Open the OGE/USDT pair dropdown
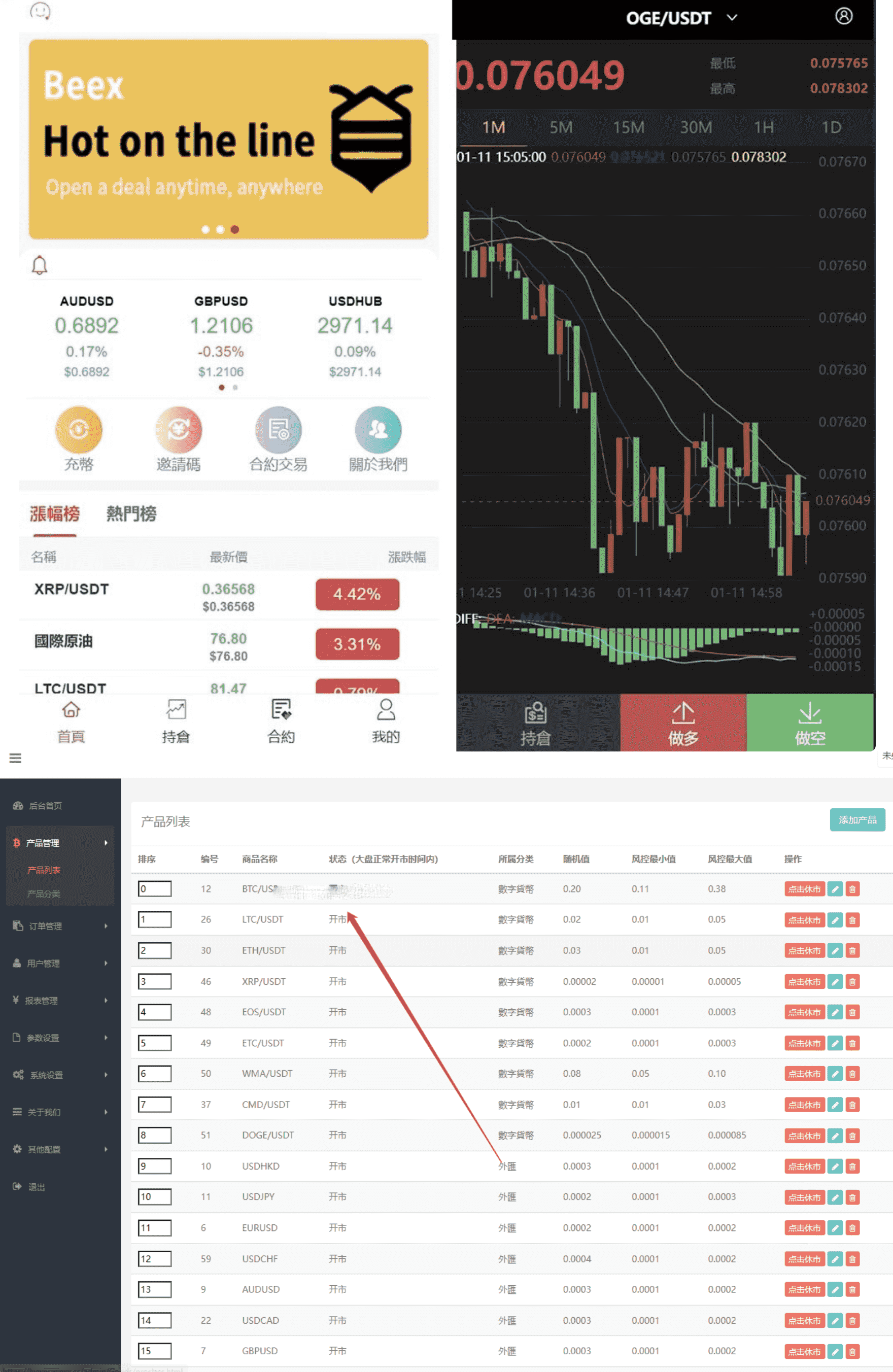Viewport: 893px width, 1372px height. (x=681, y=18)
